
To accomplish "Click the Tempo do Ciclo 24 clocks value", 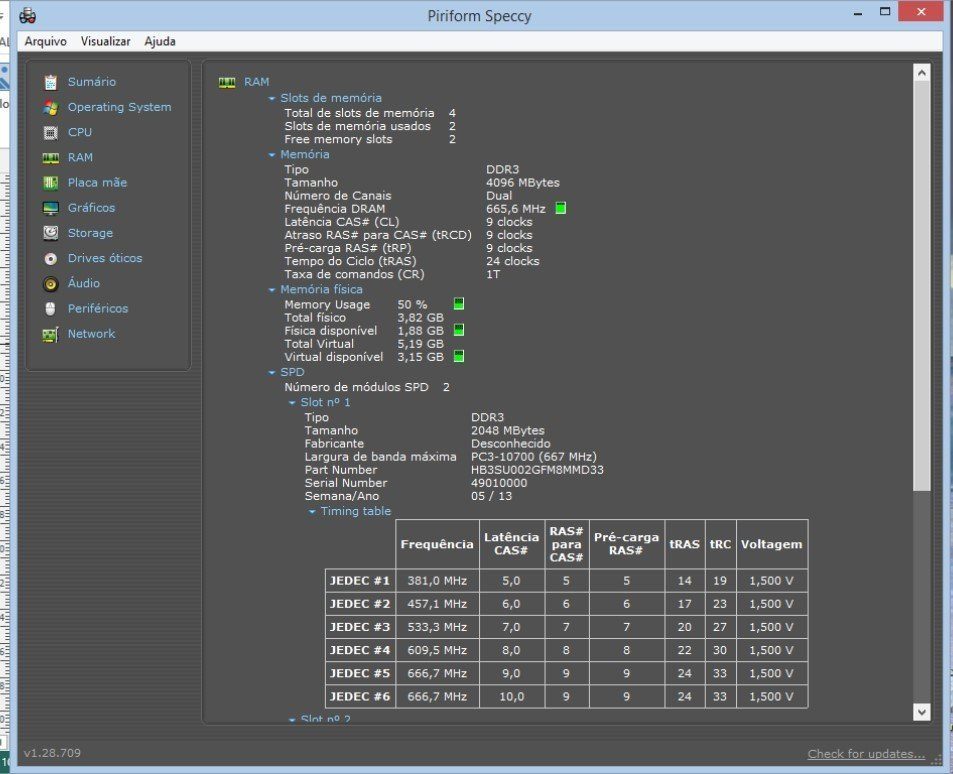I will pyautogui.click(x=512, y=261).
